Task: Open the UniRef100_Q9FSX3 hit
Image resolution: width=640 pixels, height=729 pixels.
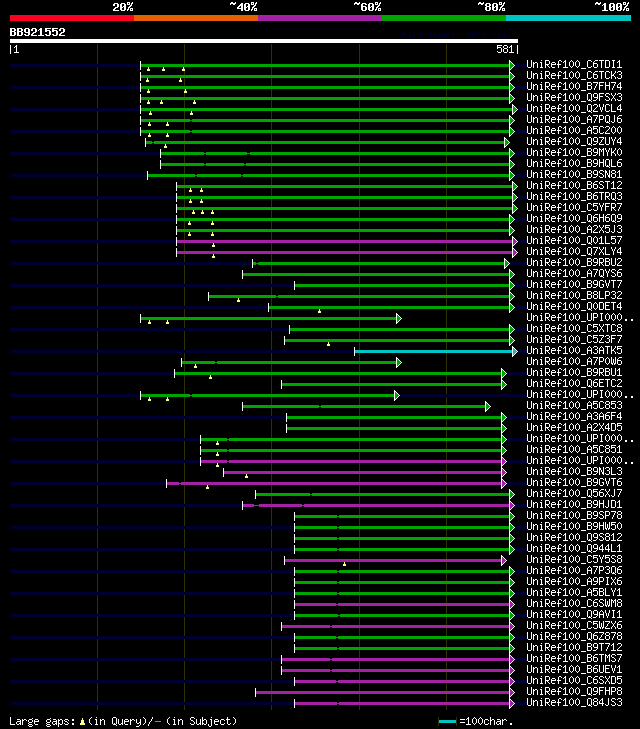Action: click(574, 97)
